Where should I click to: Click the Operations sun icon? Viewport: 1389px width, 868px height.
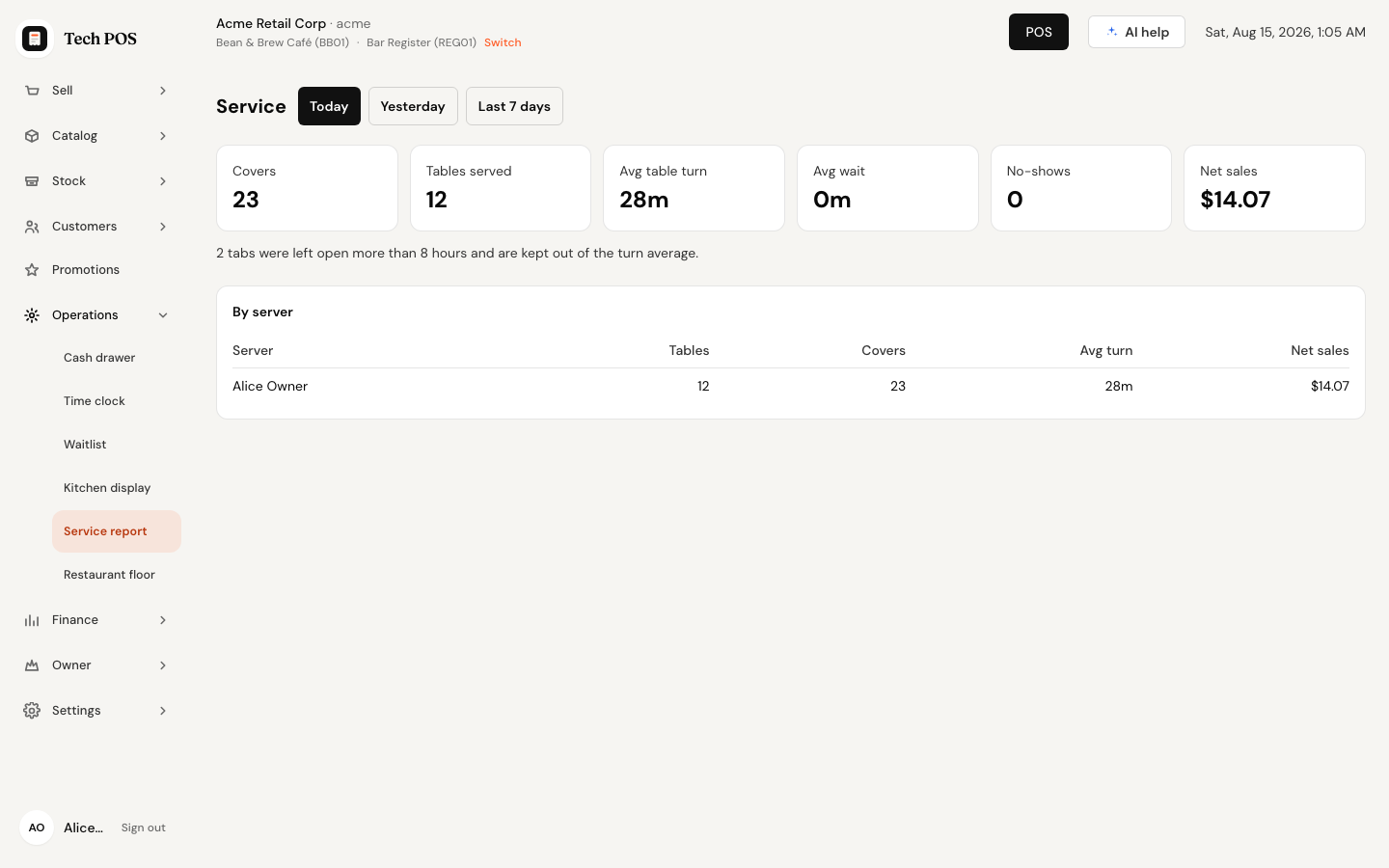pos(32,315)
